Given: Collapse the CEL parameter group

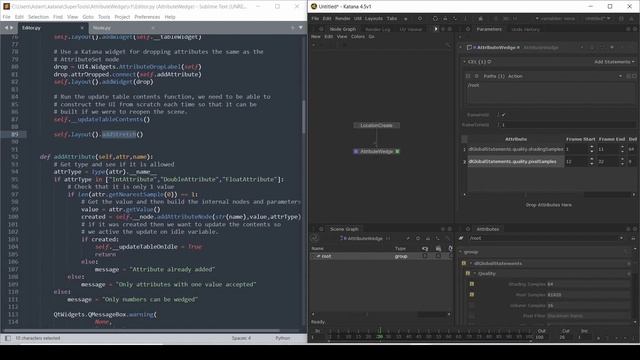Looking at the screenshot, I should [x=464, y=62].
